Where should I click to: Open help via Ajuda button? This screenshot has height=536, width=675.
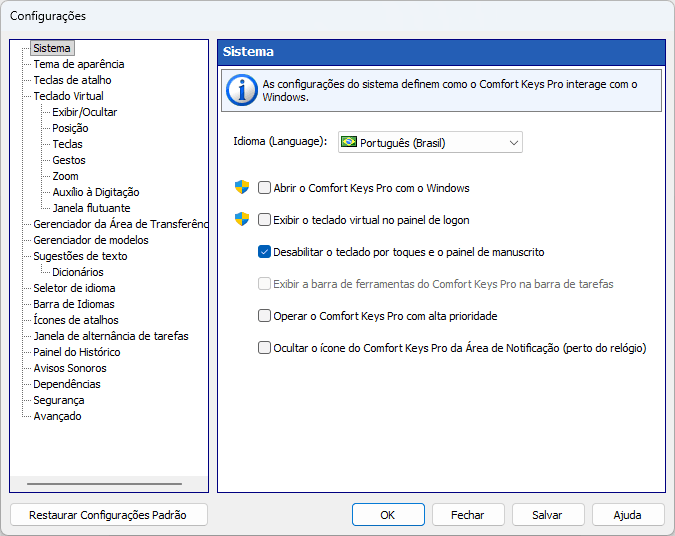(628, 515)
